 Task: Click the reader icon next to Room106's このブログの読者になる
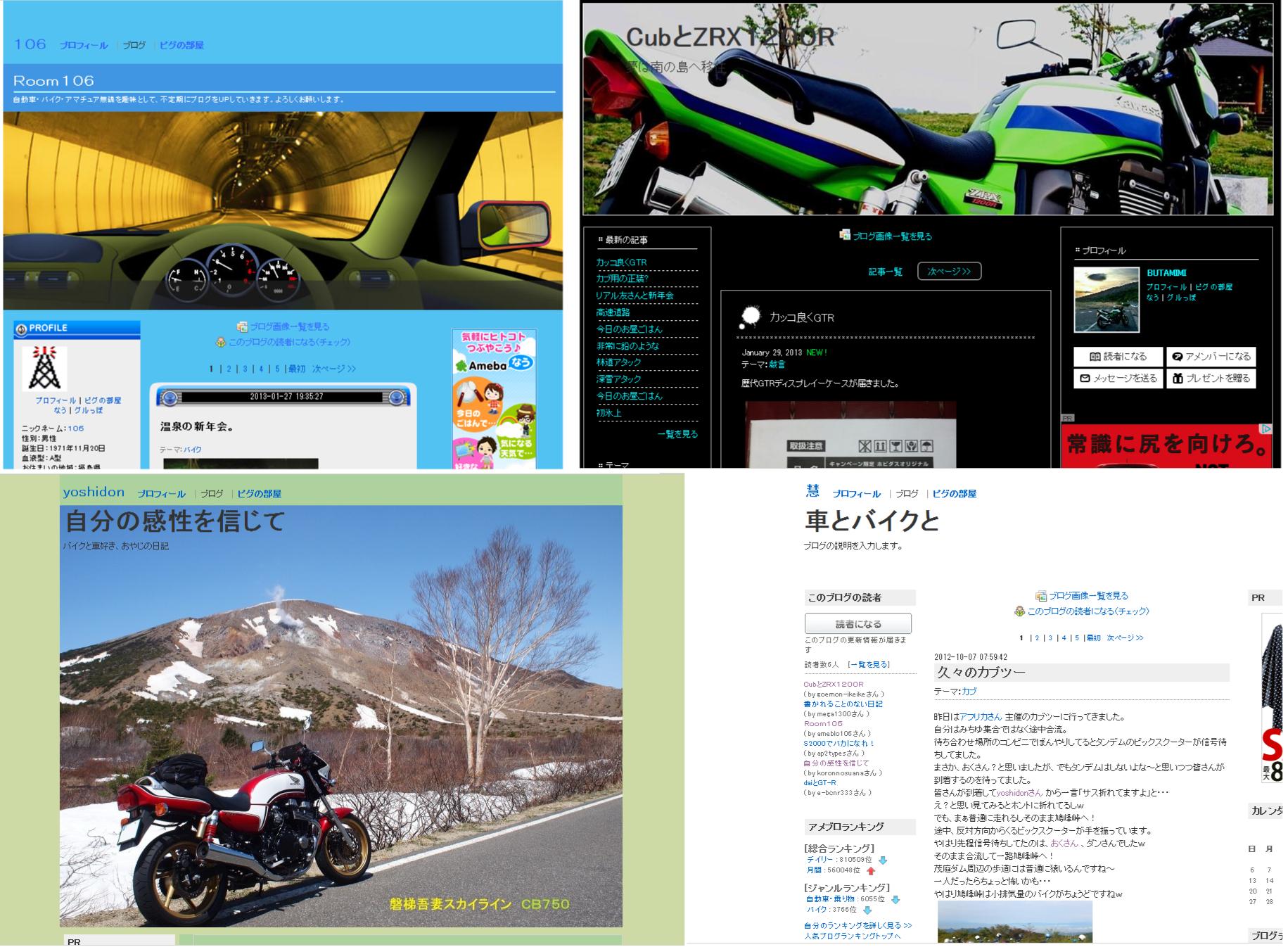(x=221, y=342)
